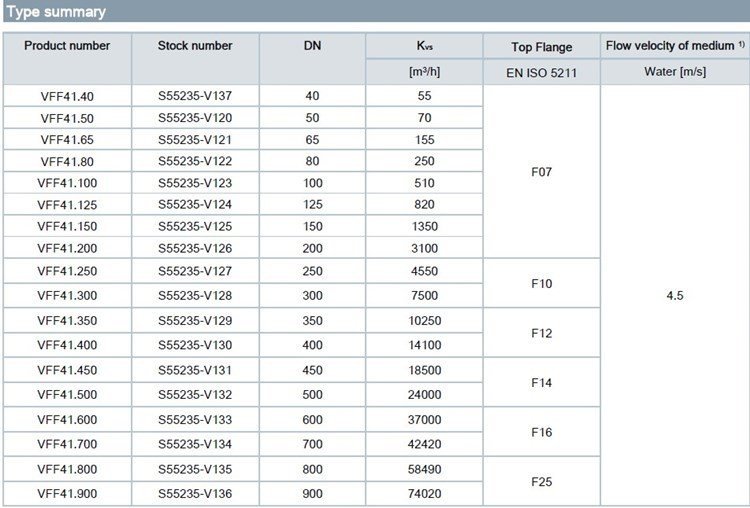Select product number VFF41.350

click(67, 320)
